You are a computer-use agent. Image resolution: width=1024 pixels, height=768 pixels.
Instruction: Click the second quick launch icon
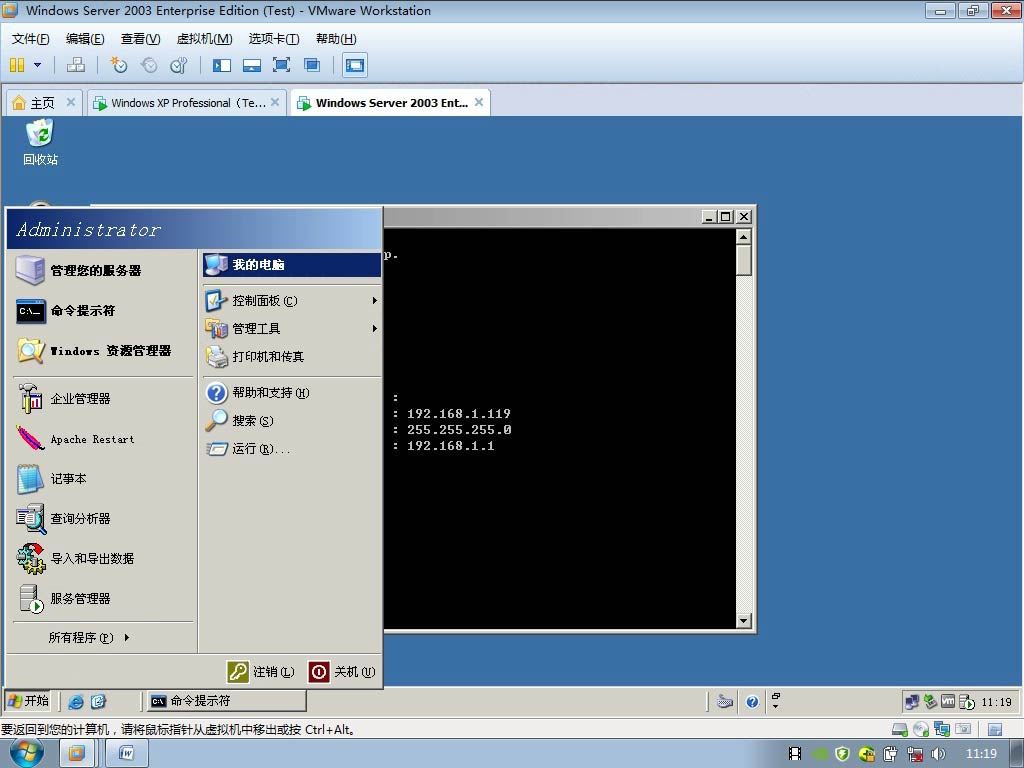pos(98,701)
